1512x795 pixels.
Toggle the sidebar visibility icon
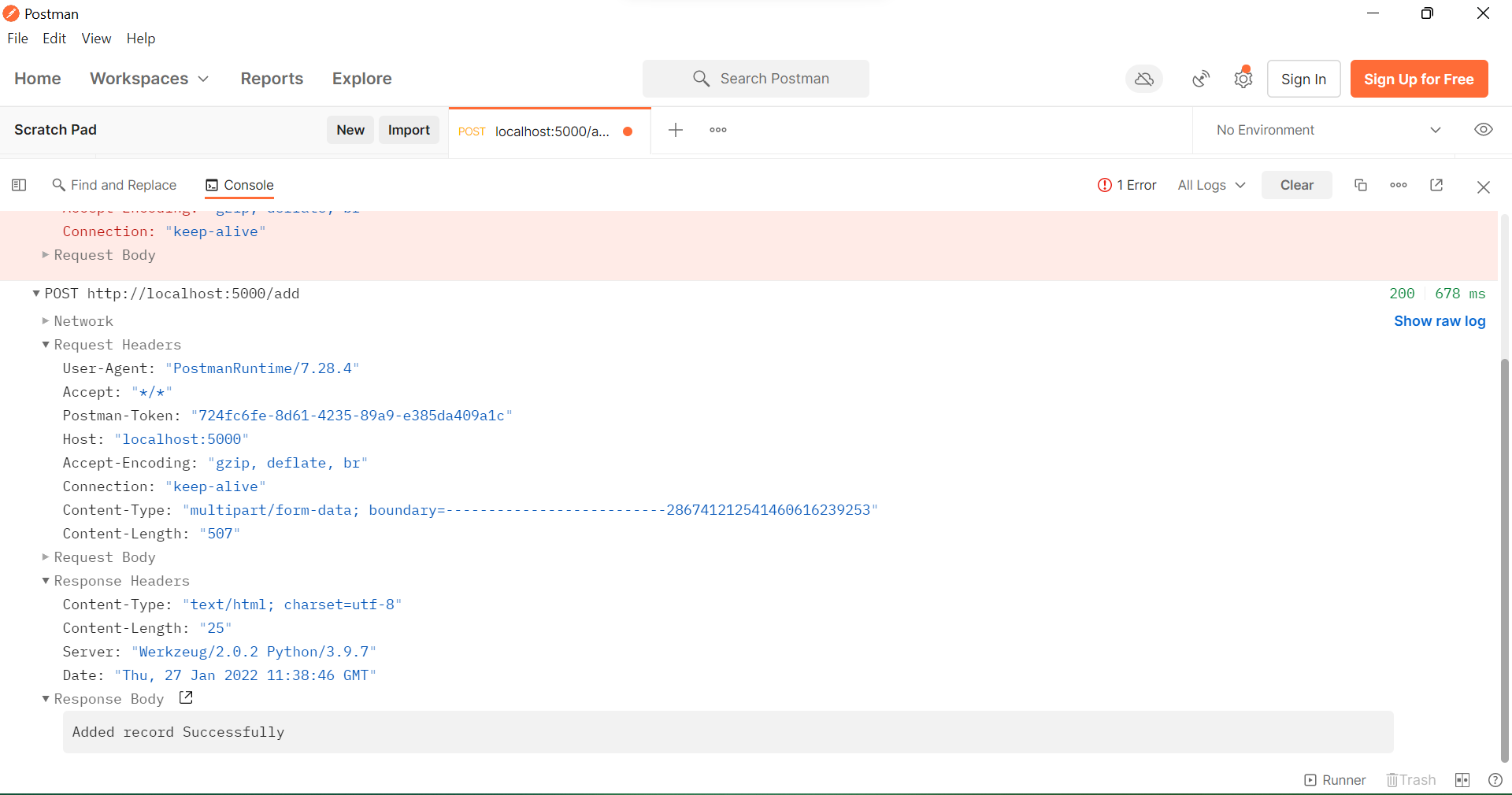(18, 185)
